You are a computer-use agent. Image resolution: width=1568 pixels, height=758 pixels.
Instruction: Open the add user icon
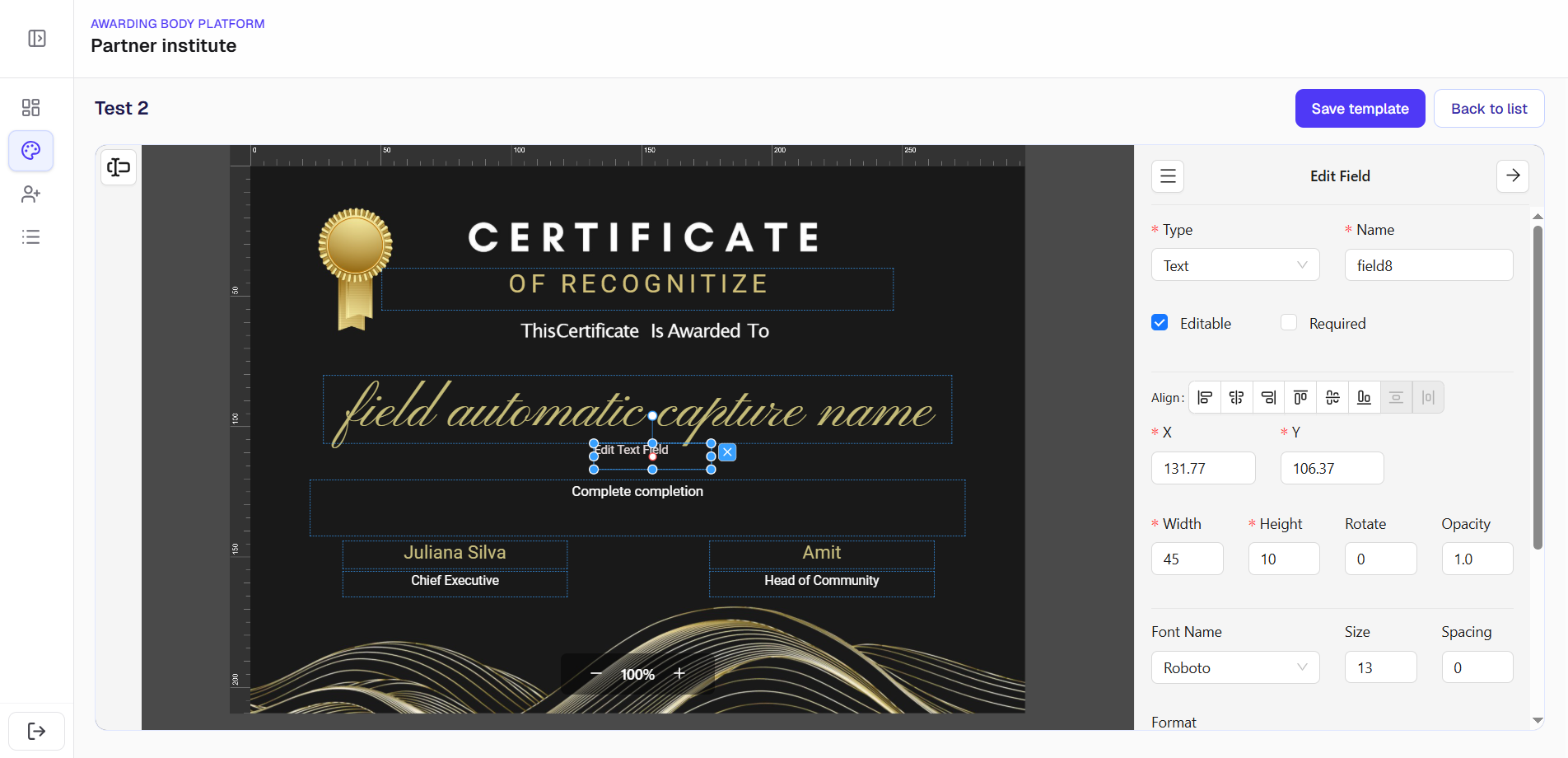[30, 194]
